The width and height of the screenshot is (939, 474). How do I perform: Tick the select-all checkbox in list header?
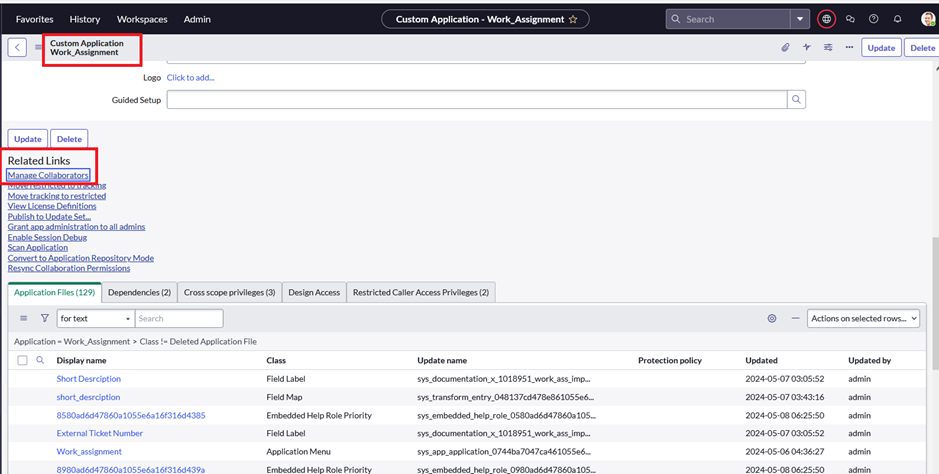point(22,360)
